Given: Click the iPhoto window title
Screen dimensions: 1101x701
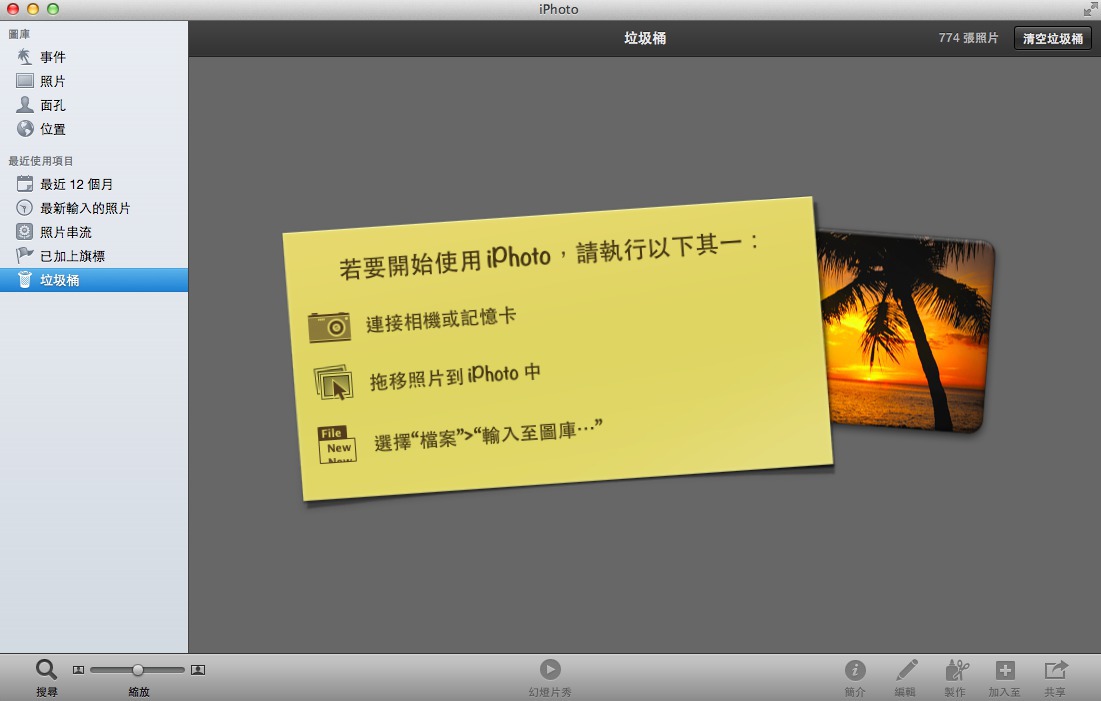Looking at the screenshot, I should coord(559,9).
